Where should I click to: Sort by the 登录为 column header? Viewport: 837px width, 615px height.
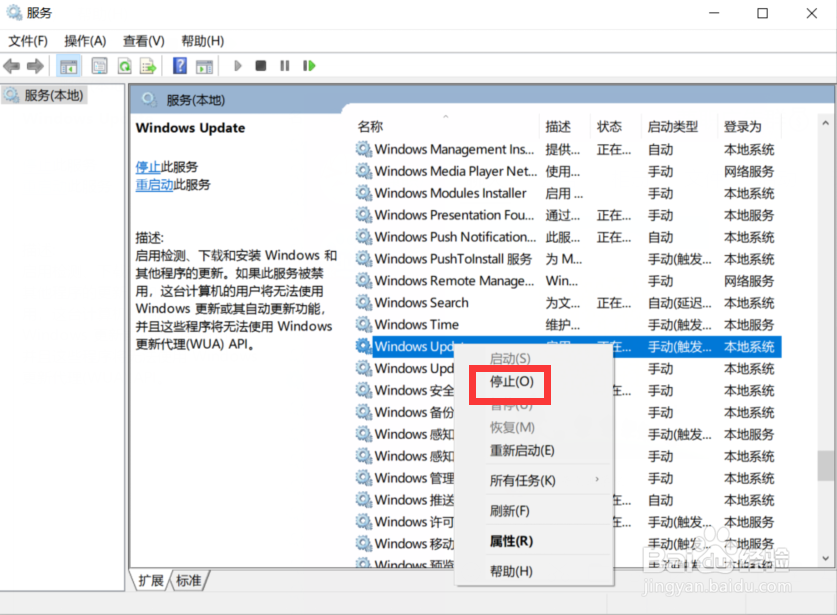point(743,127)
